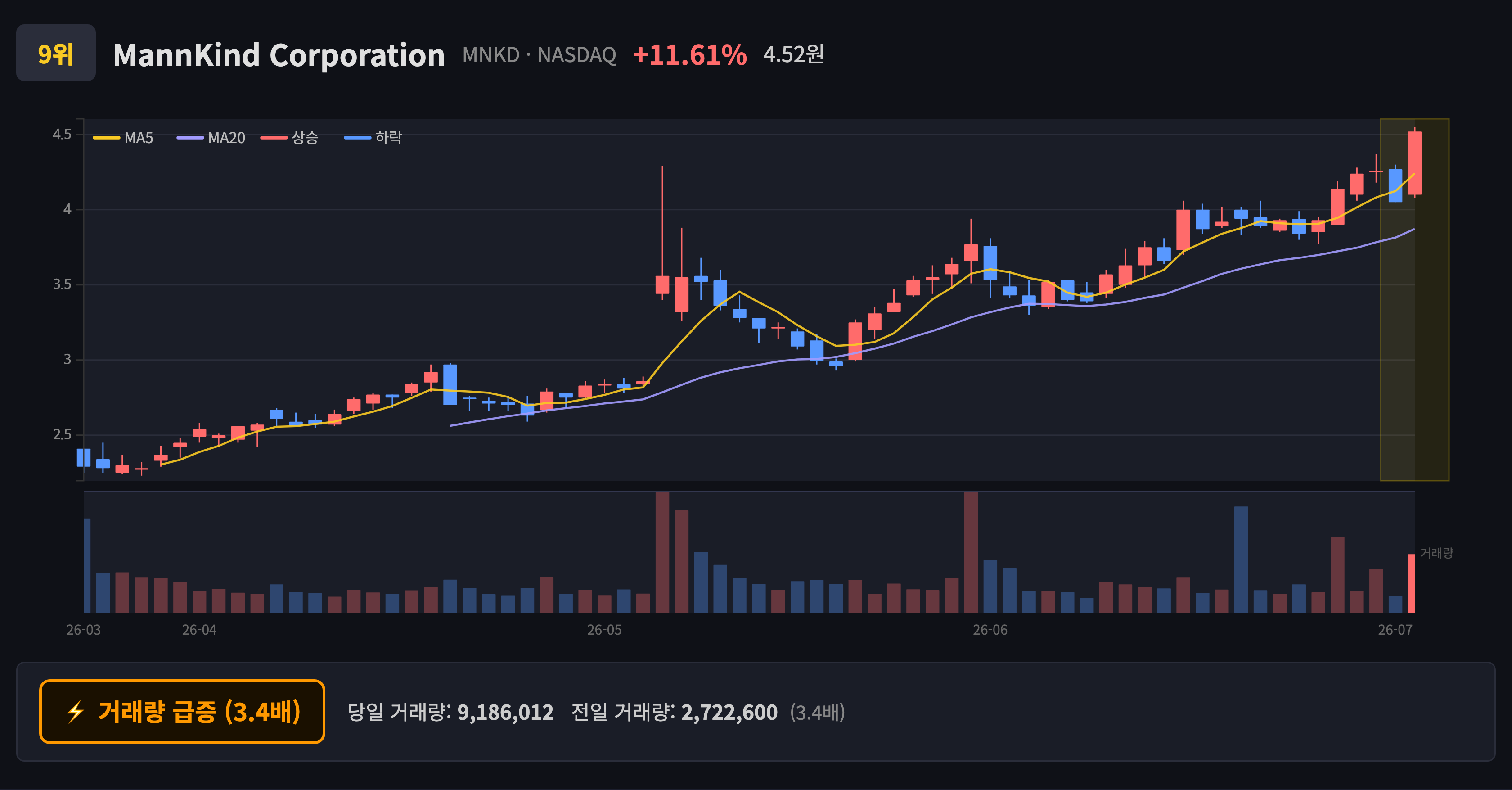Click the tall blue volume bar in late June
Viewport: 1512px width, 790px height.
tap(1241, 560)
